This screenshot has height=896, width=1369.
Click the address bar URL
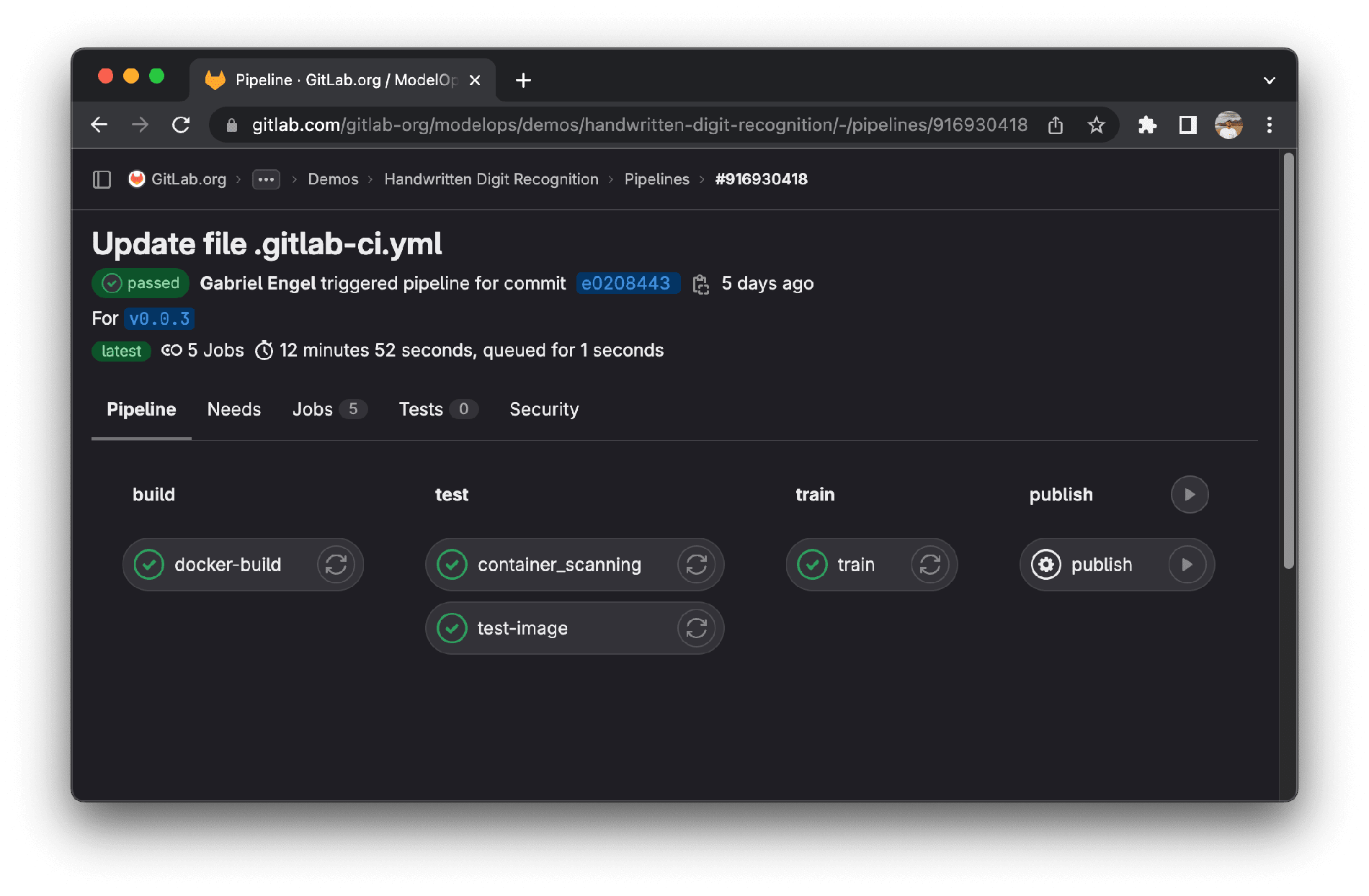tap(639, 125)
